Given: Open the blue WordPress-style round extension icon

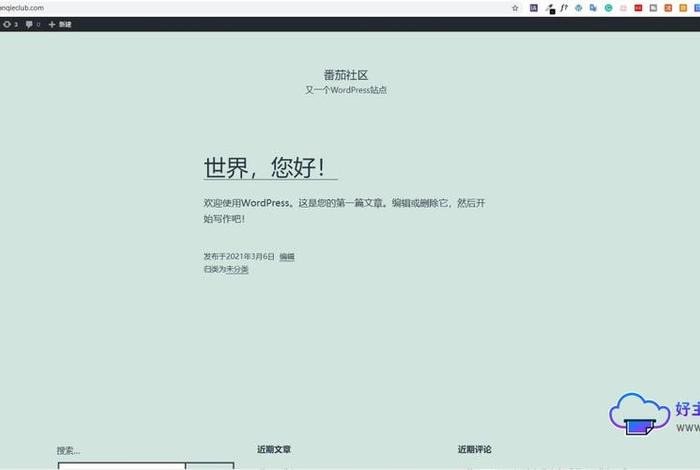Looking at the screenshot, I should [x=579, y=8].
